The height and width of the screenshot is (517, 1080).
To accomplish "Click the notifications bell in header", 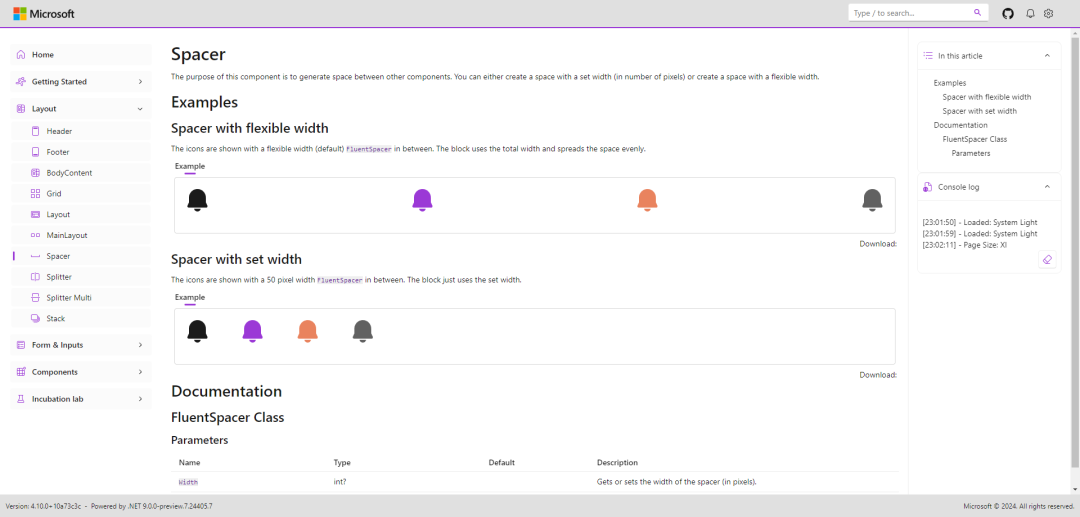I will pos(1030,14).
